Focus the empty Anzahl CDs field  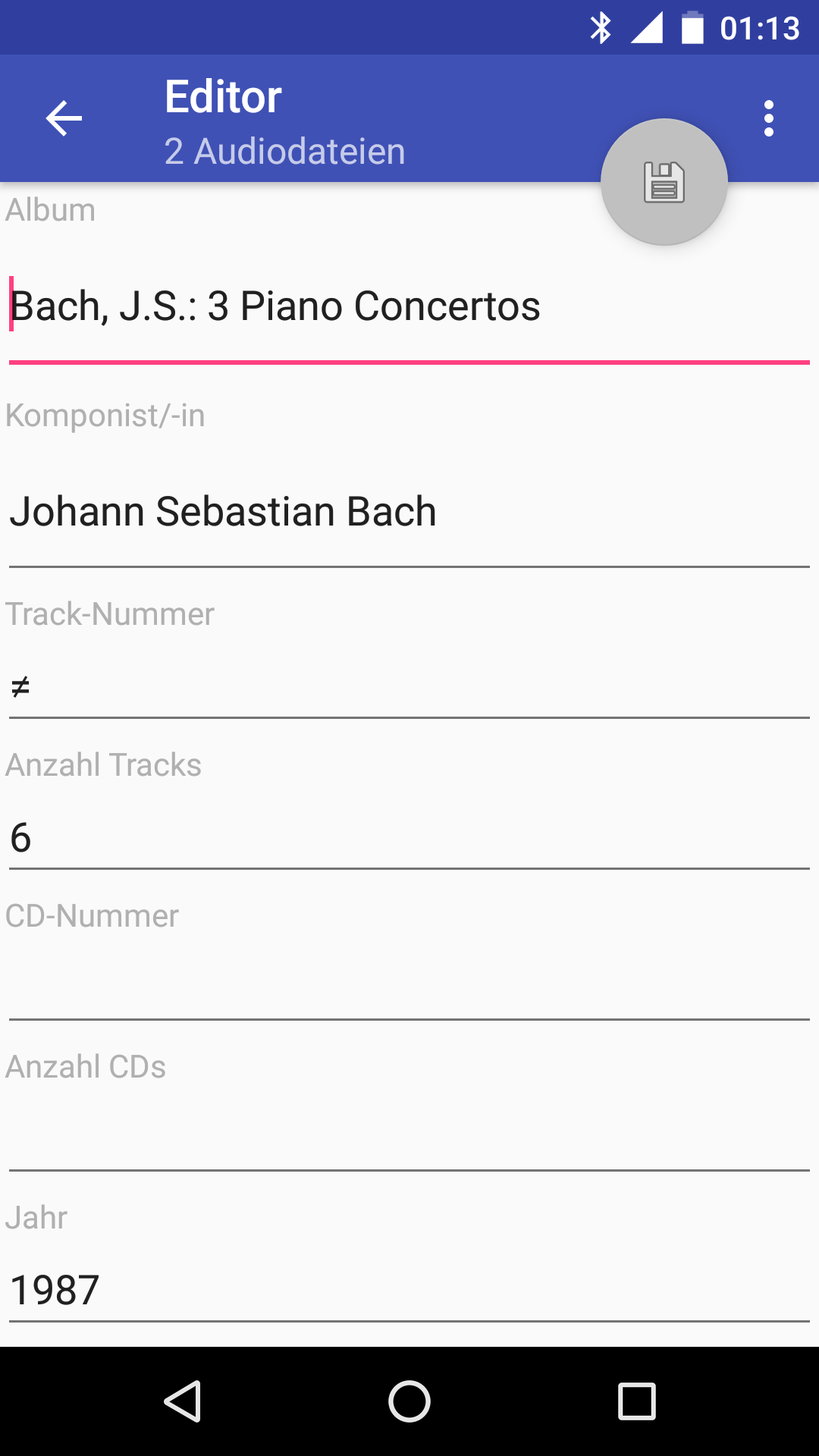pos(409,1137)
